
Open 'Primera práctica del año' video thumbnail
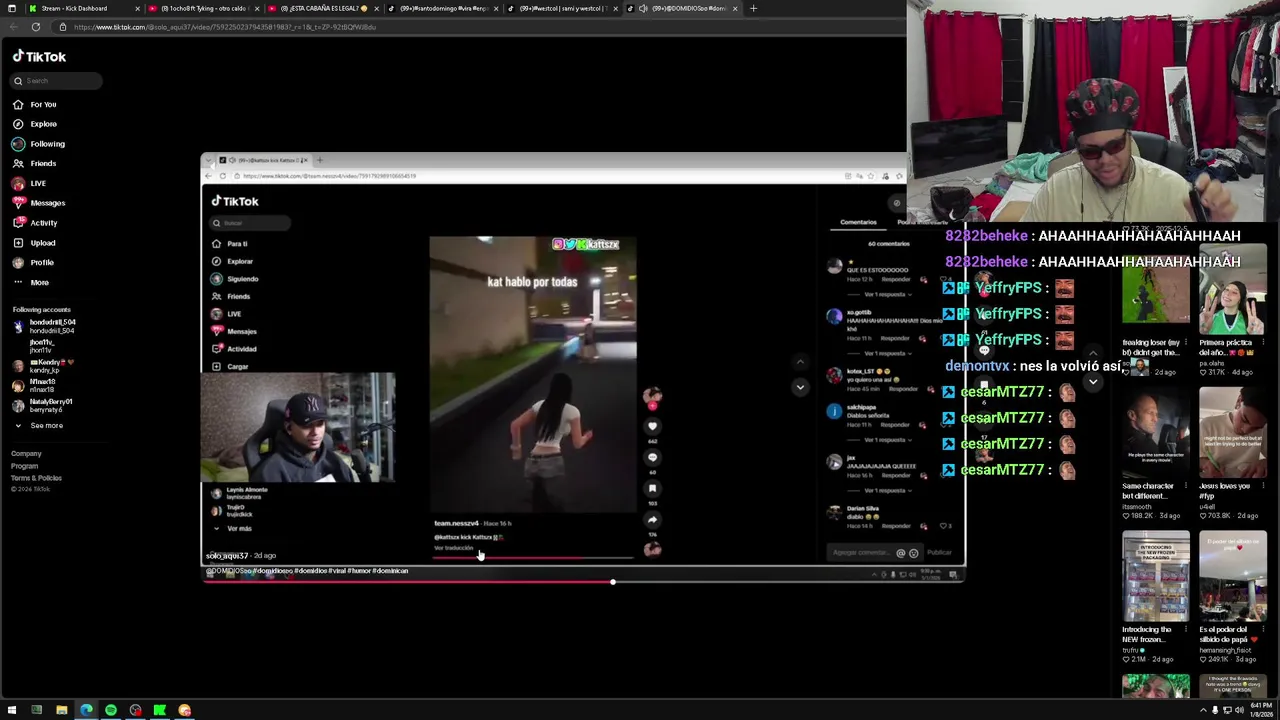pyautogui.click(x=1233, y=287)
